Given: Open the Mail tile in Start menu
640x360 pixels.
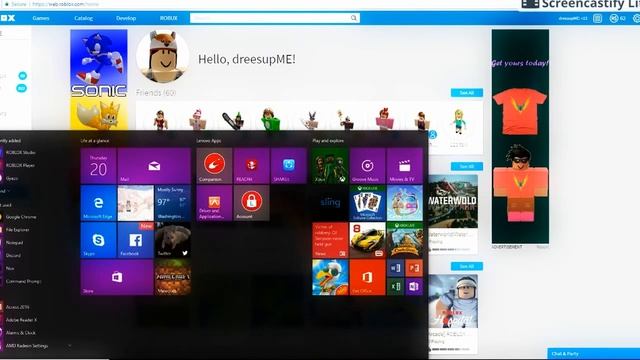Looking at the screenshot, I should (x=154, y=166).
